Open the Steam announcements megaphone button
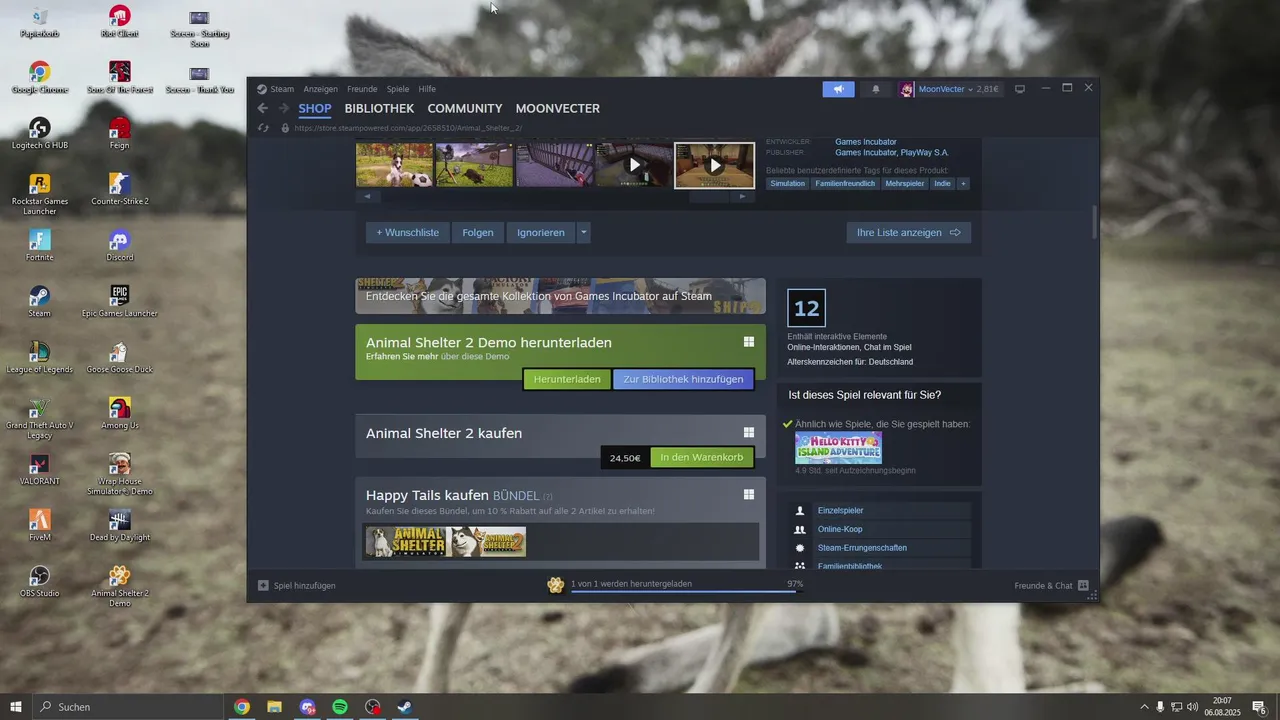The width and height of the screenshot is (1280, 720). point(839,89)
